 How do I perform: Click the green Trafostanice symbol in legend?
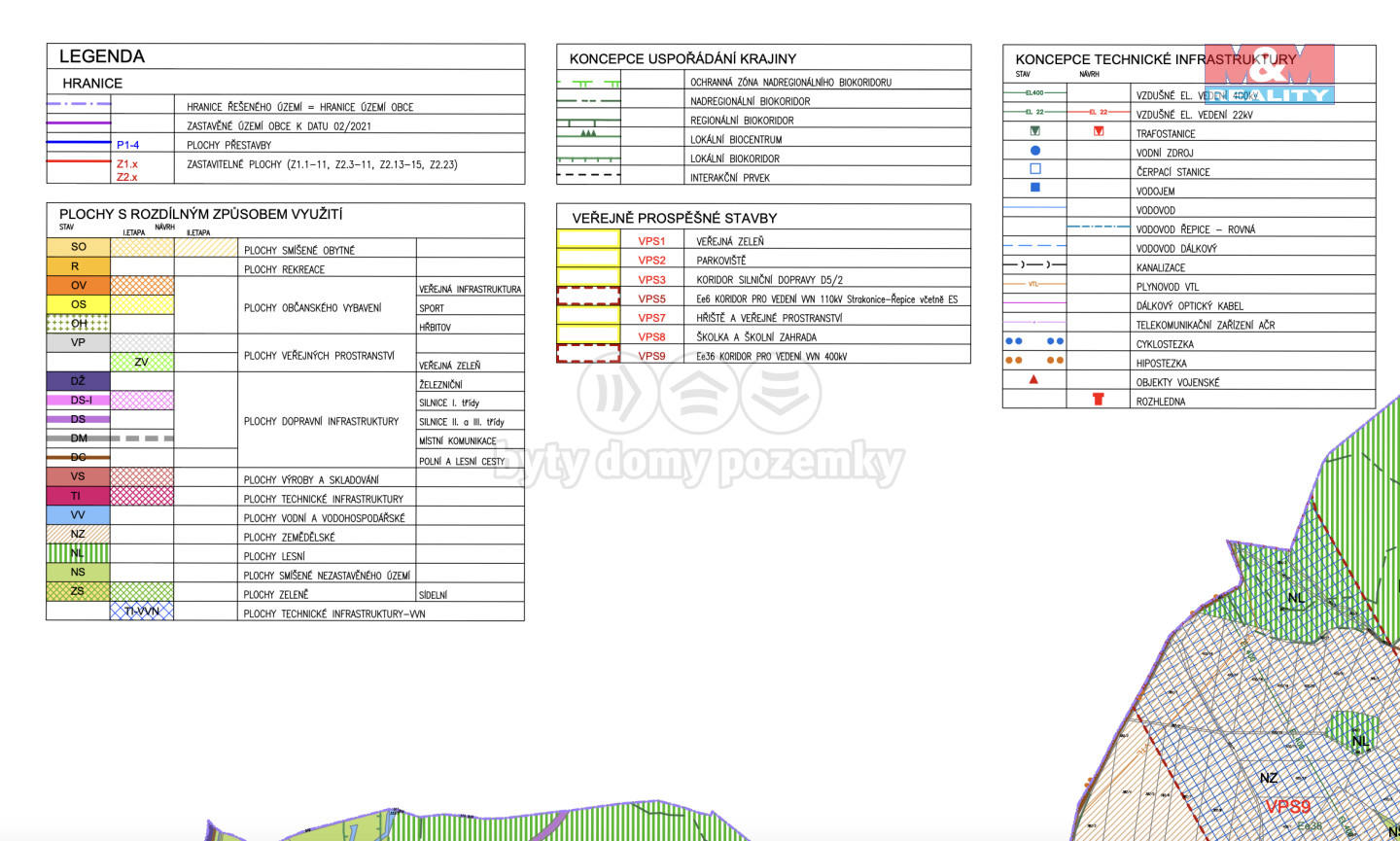pyautogui.click(x=1034, y=131)
